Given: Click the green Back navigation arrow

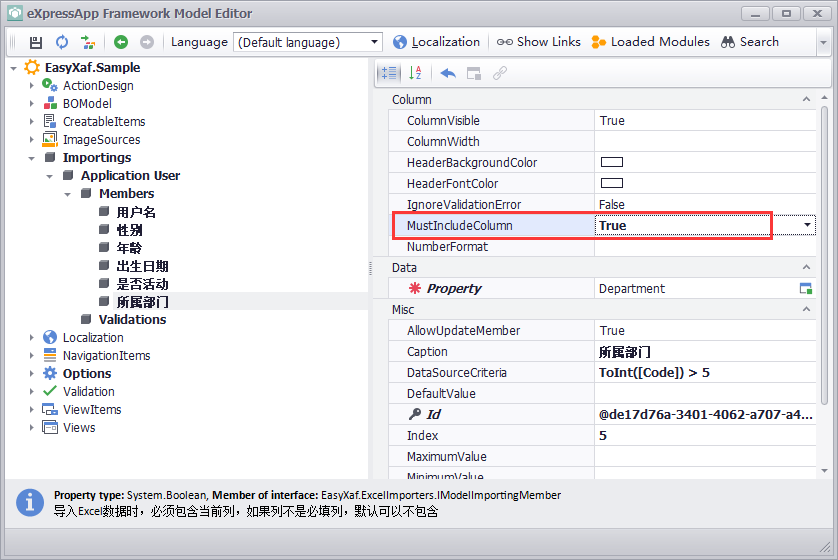Looking at the screenshot, I should click(x=121, y=42).
